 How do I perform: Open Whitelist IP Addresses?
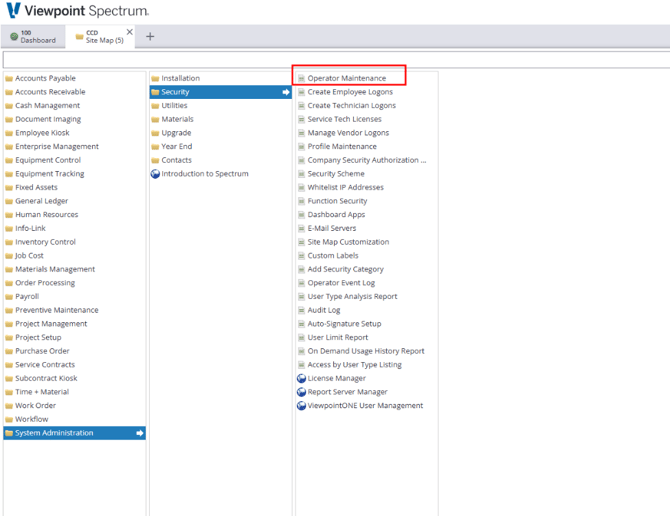[345, 187]
